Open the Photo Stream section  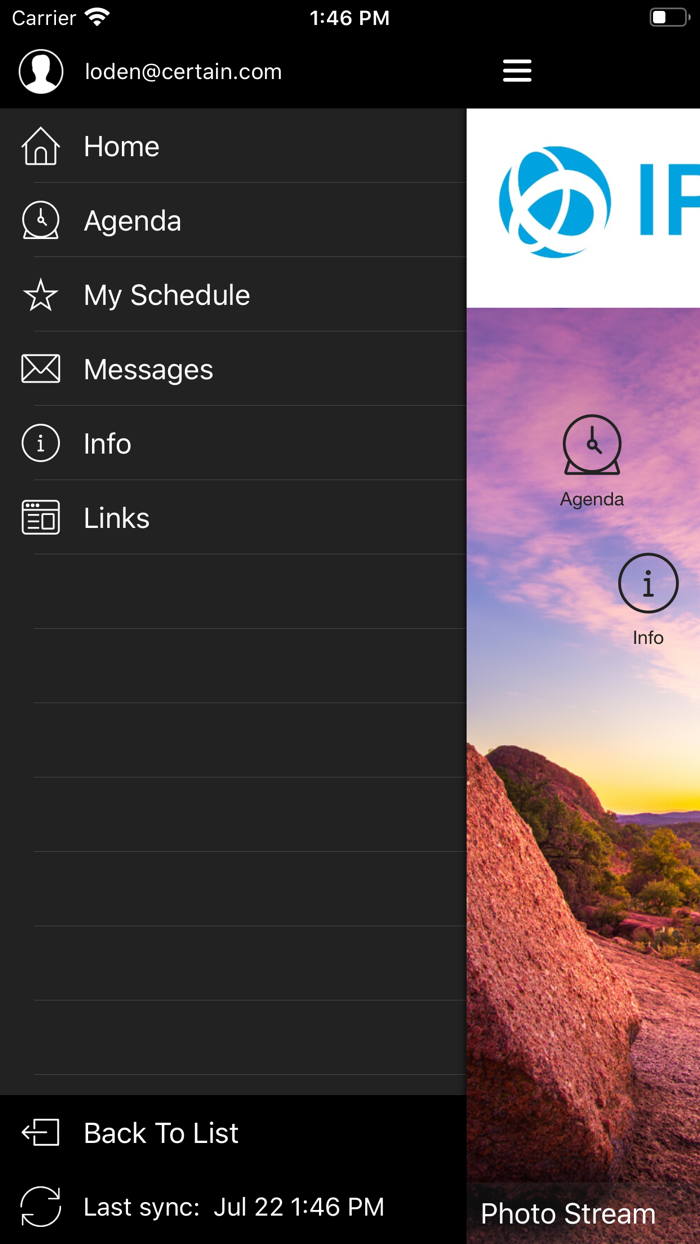[x=583, y=1214]
